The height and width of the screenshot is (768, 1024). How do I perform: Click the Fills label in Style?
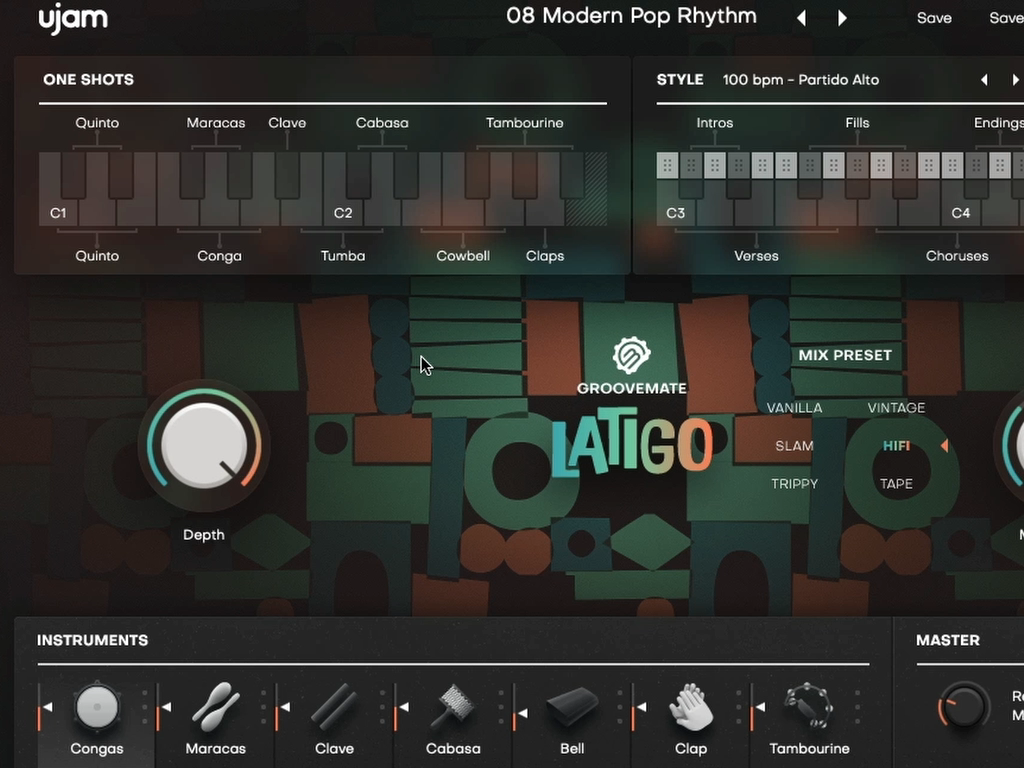pyautogui.click(x=857, y=123)
